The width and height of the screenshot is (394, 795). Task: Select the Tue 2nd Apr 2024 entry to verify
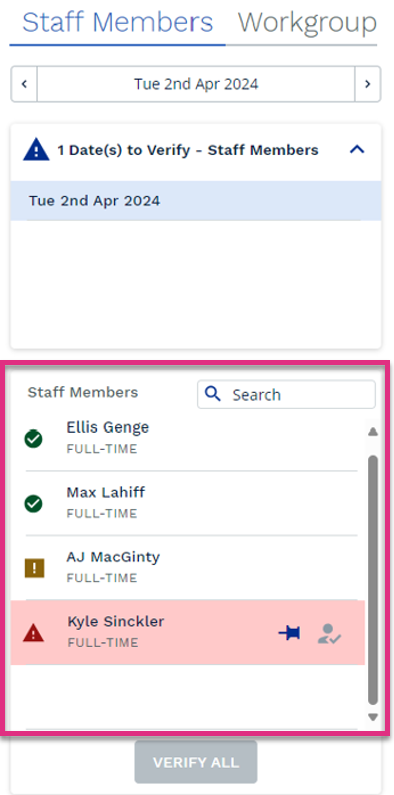point(196,201)
